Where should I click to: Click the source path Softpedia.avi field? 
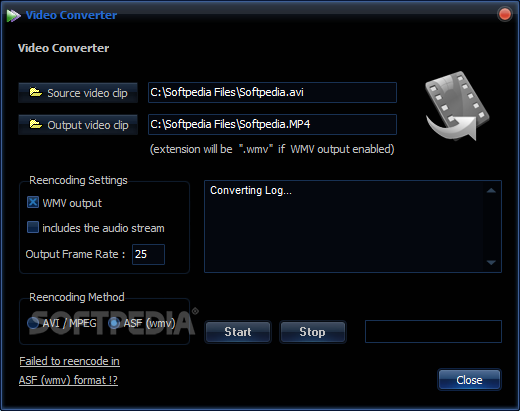[x=272, y=92]
